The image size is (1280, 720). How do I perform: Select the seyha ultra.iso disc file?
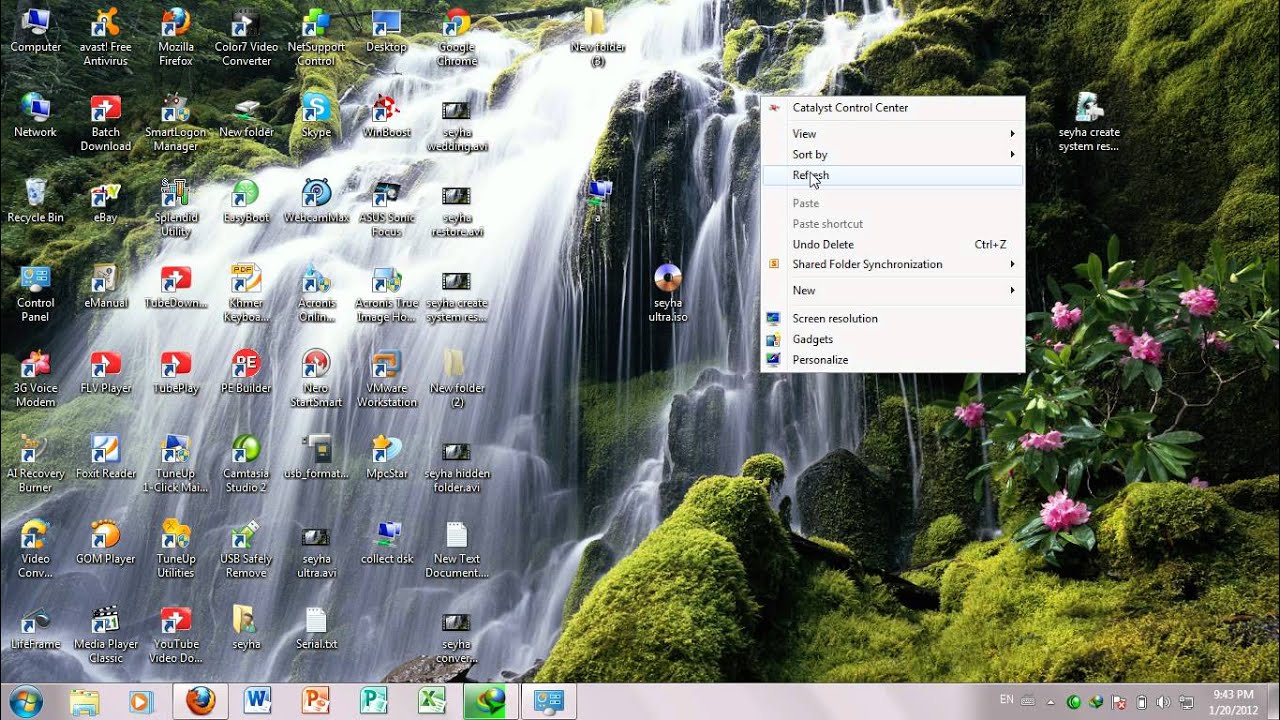coord(668,293)
